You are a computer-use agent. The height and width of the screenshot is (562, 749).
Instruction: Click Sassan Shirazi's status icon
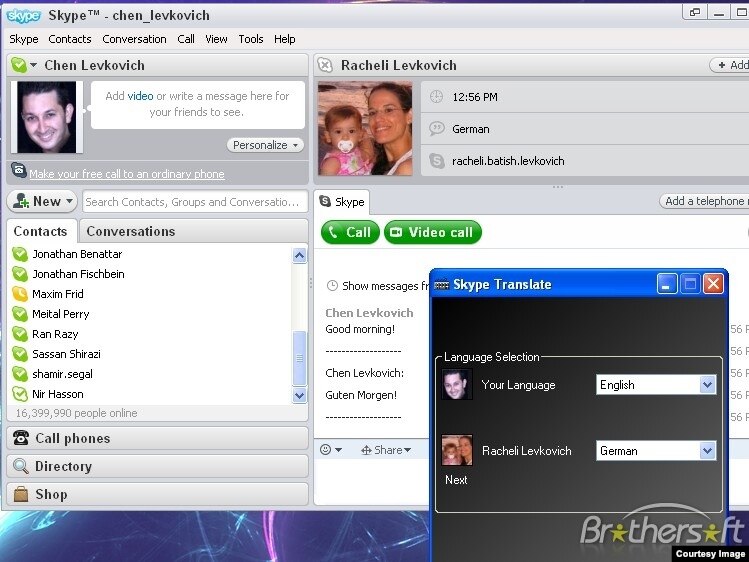20,354
